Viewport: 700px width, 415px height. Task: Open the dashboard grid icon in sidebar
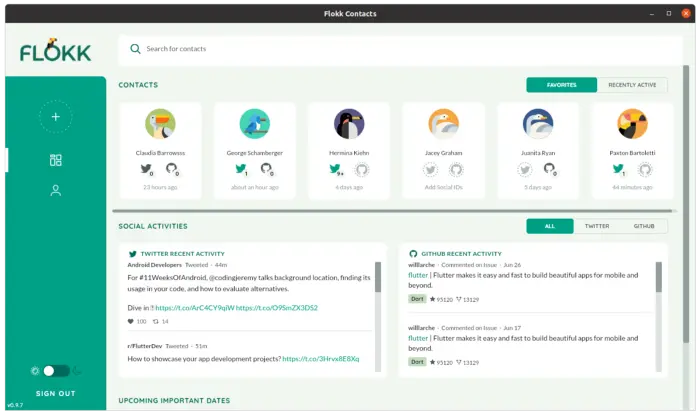(55, 160)
